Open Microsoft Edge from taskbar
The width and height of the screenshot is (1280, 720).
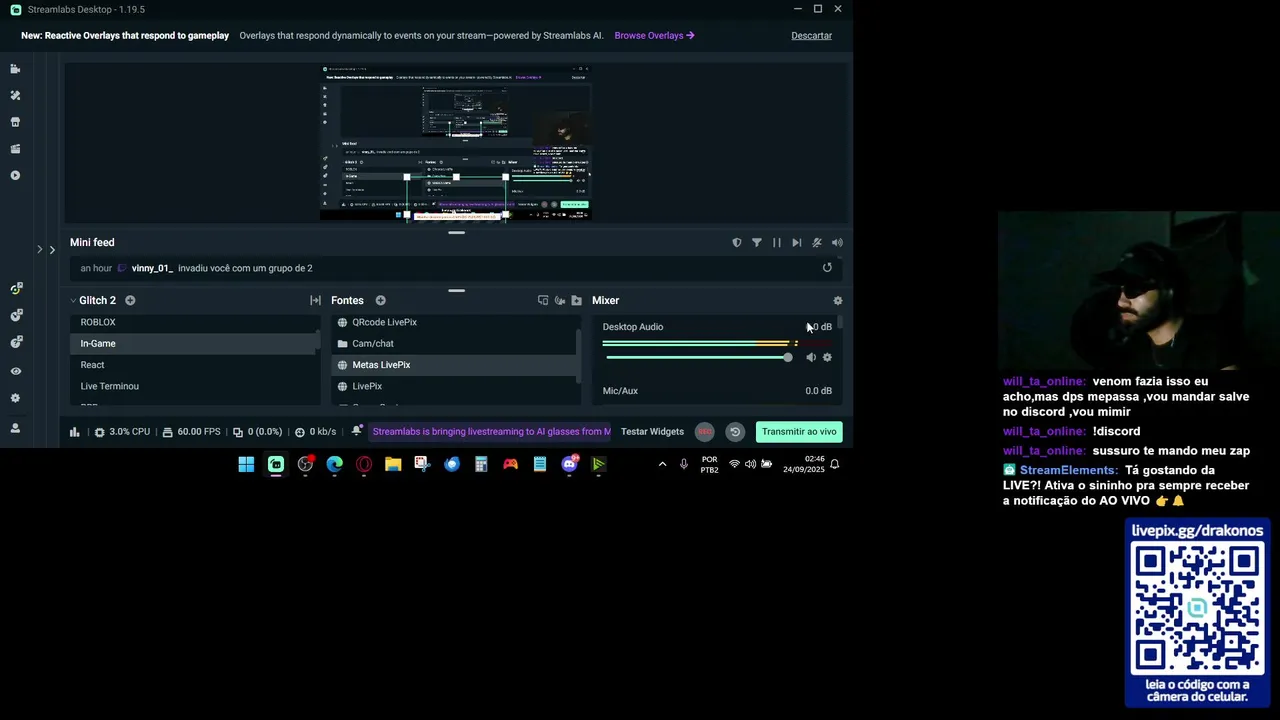pos(334,464)
